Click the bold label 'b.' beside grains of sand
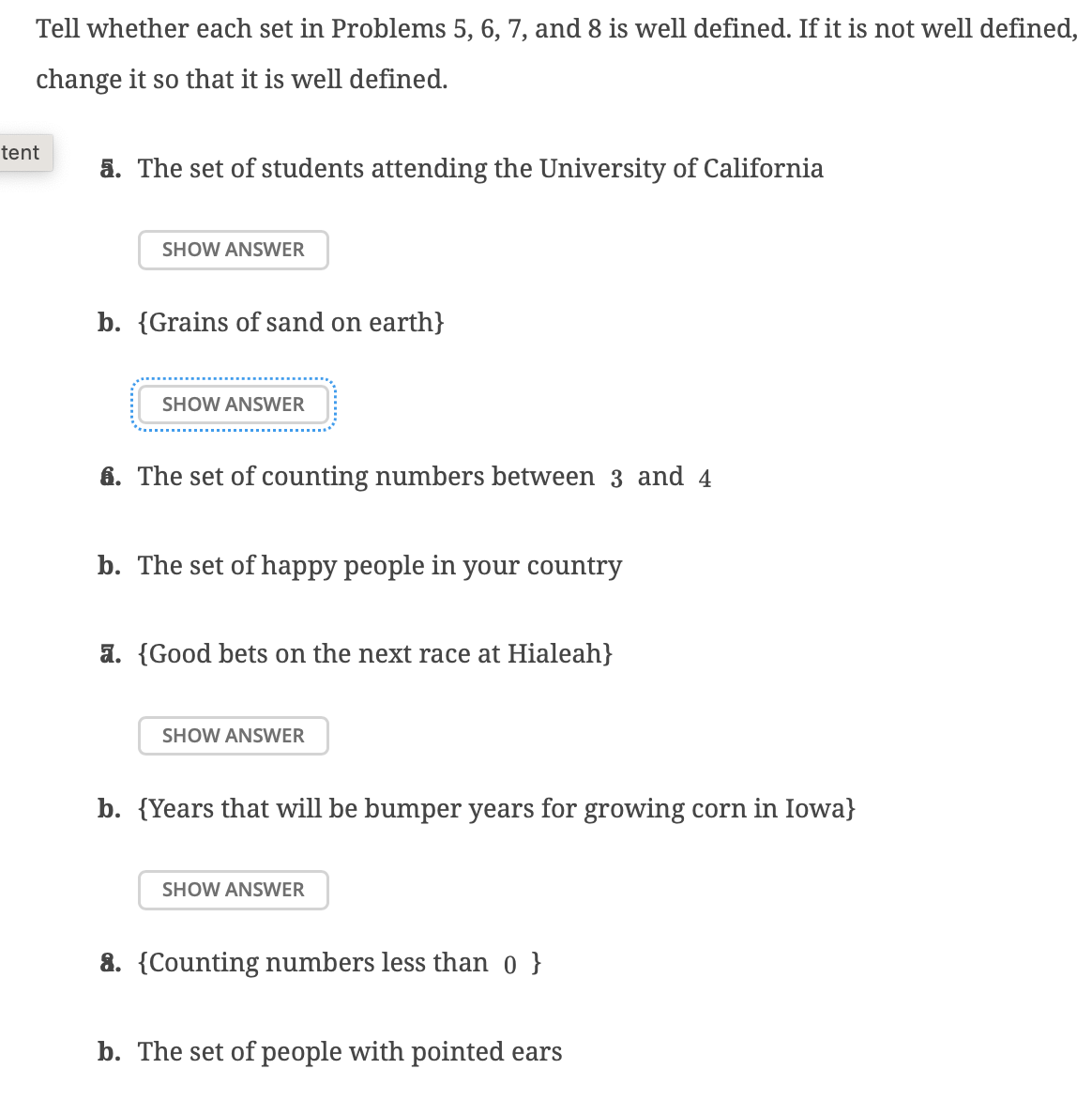The height and width of the screenshot is (1115, 1092). coord(108,322)
